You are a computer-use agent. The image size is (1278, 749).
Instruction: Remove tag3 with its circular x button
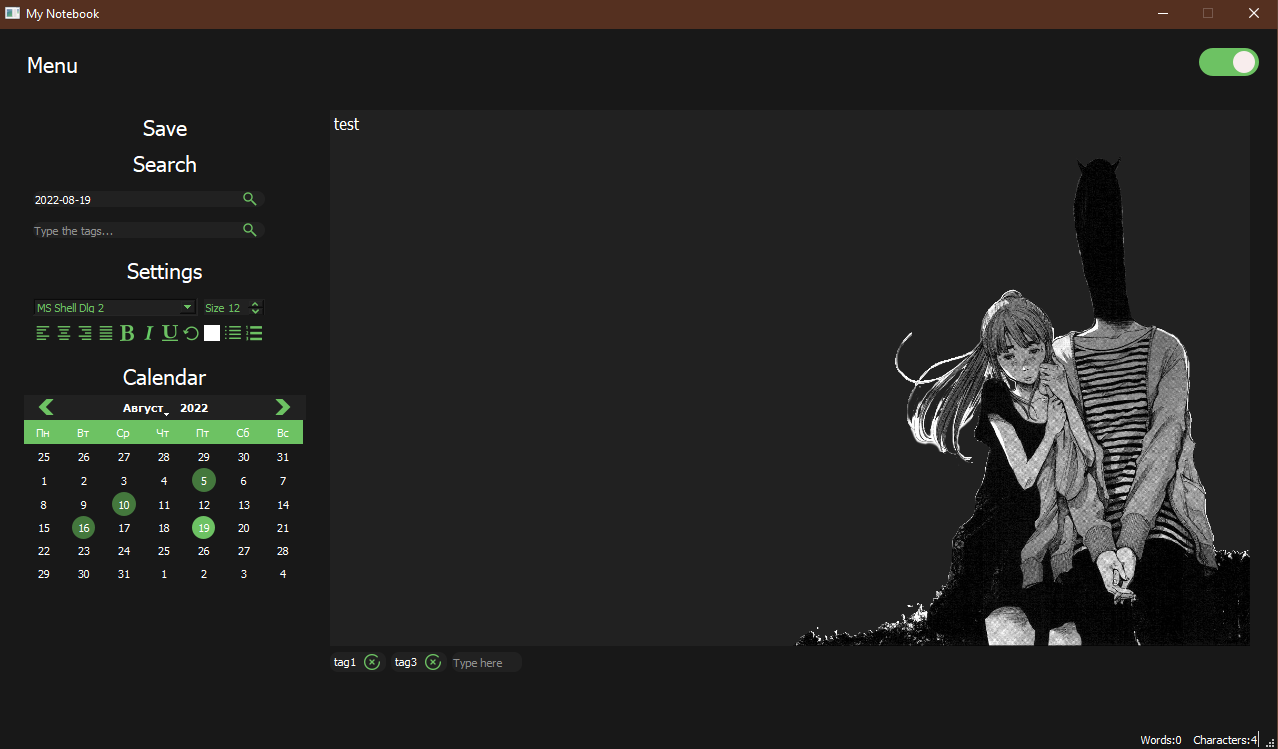click(432, 662)
